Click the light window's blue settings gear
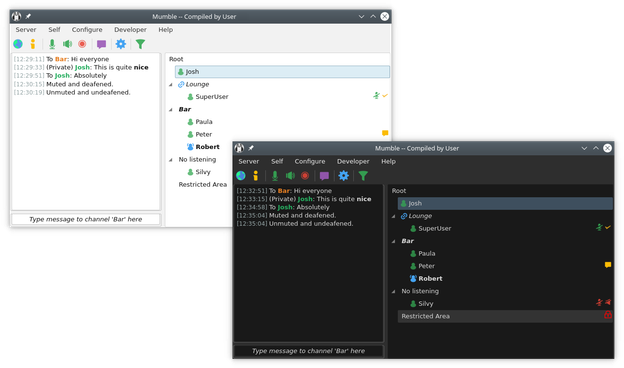 tap(121, 44)
